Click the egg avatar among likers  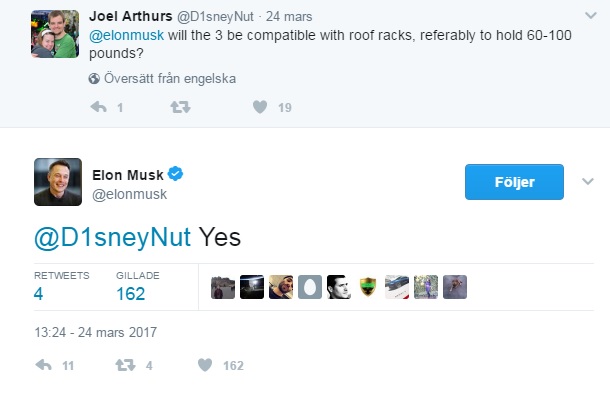(x=310, y=287)
